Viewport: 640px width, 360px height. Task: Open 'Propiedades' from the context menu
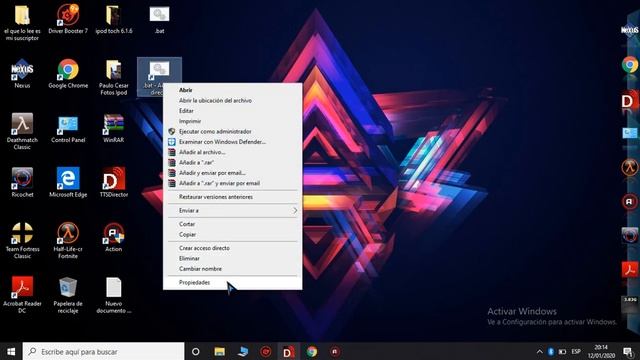233,282
